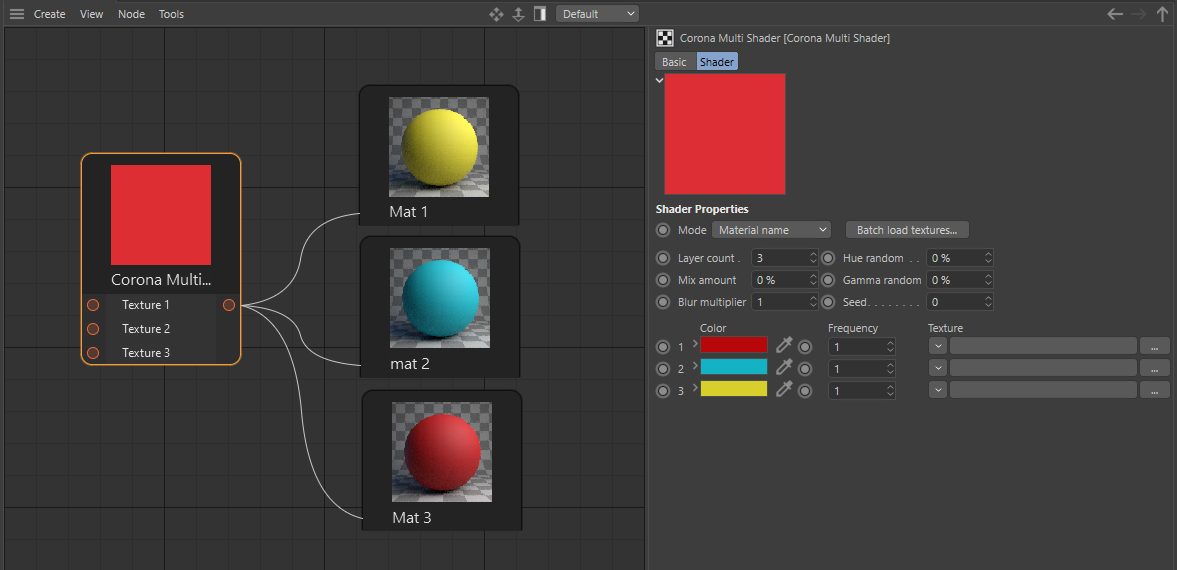Screen dimensions: 1177x570
Task: Expand layer 3 color chevron
Action: click(695, 387)
